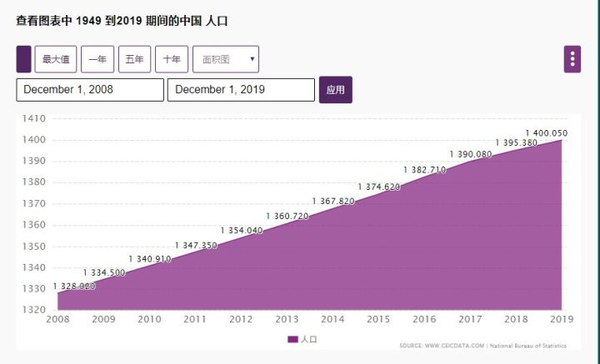Screen dimensions: 600x364
Task: Switch to the 十年 time range
Action: point(171,59)
